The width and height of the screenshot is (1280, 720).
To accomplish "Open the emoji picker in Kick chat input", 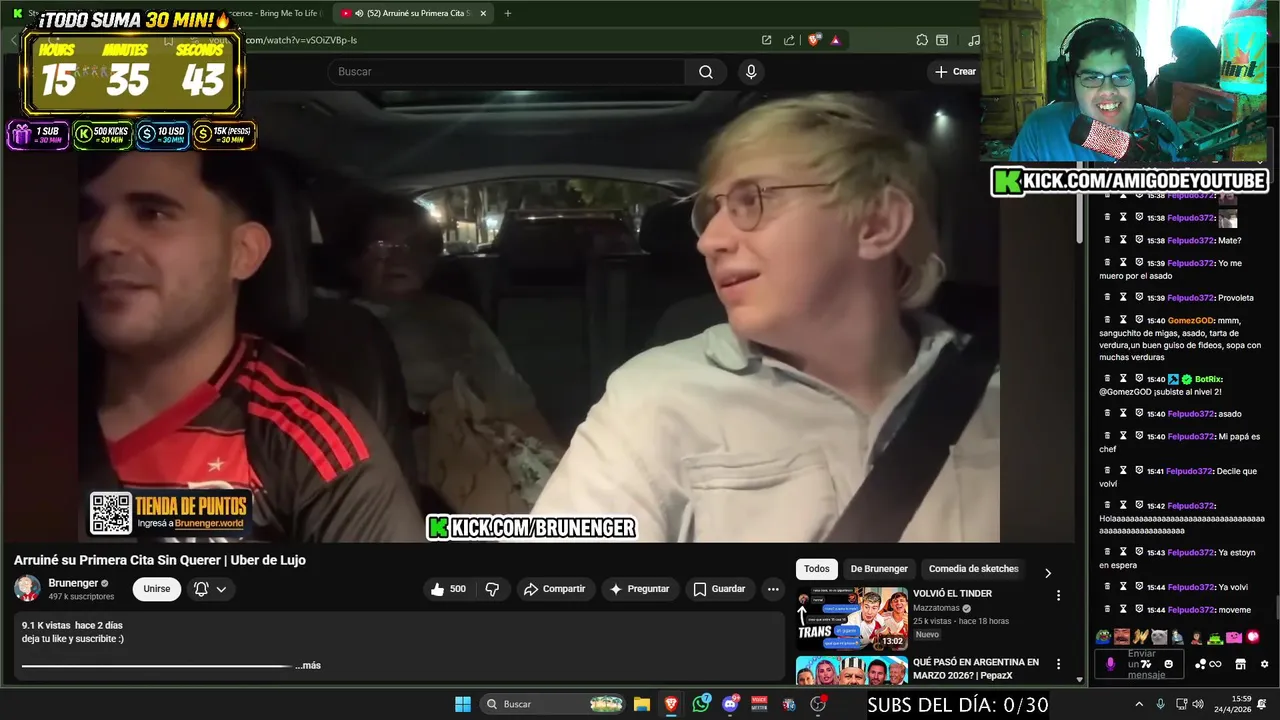I will coord(1168,664).
